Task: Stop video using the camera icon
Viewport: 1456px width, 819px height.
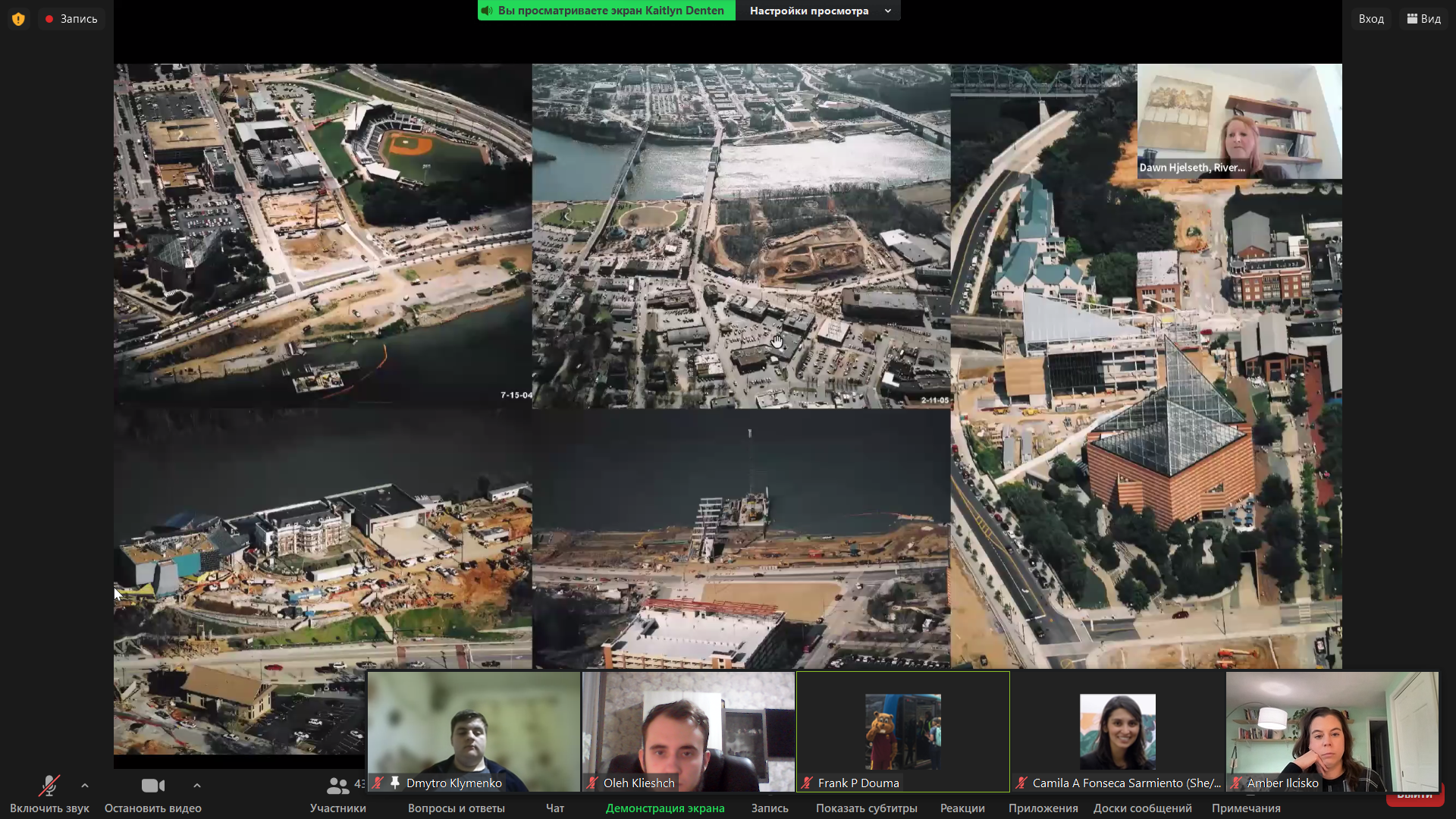Action: [152, 786]
